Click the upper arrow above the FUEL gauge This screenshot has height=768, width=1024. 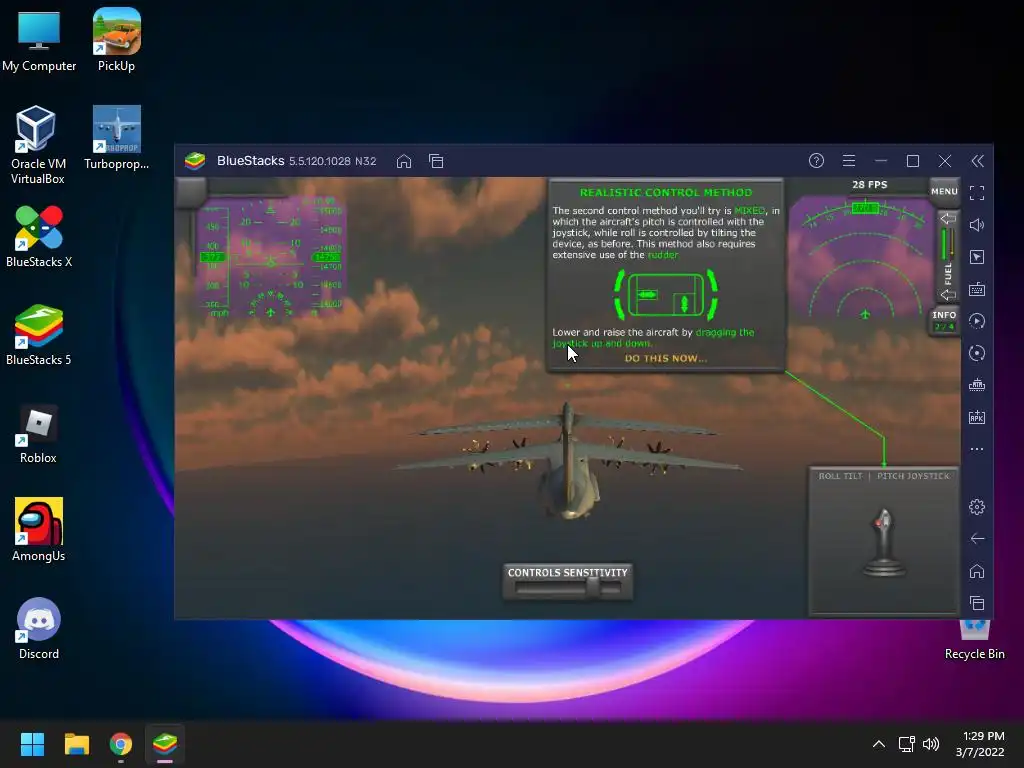pos(948,219)
